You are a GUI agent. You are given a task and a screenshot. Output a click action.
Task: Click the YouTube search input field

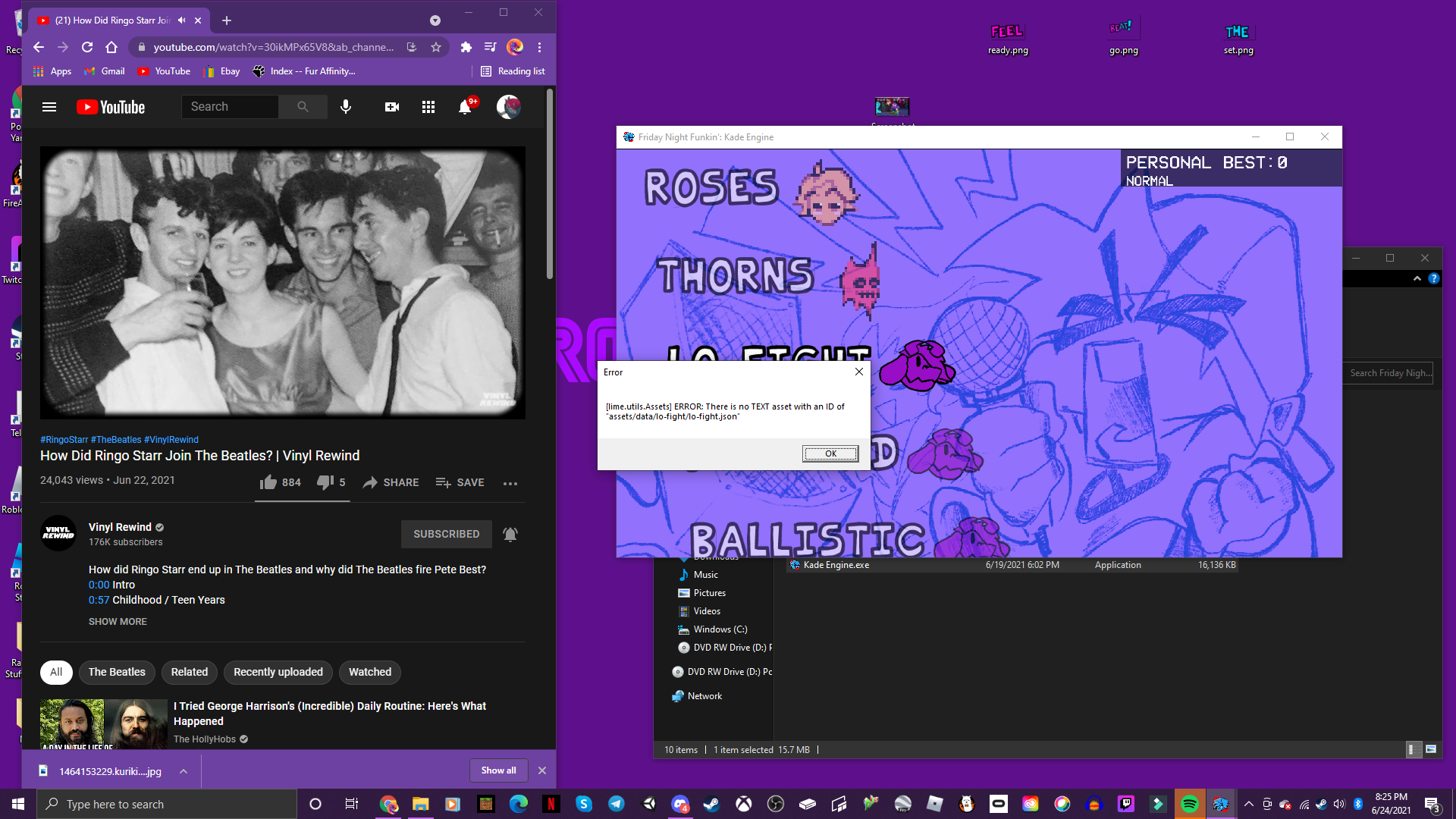click(230, 107)
